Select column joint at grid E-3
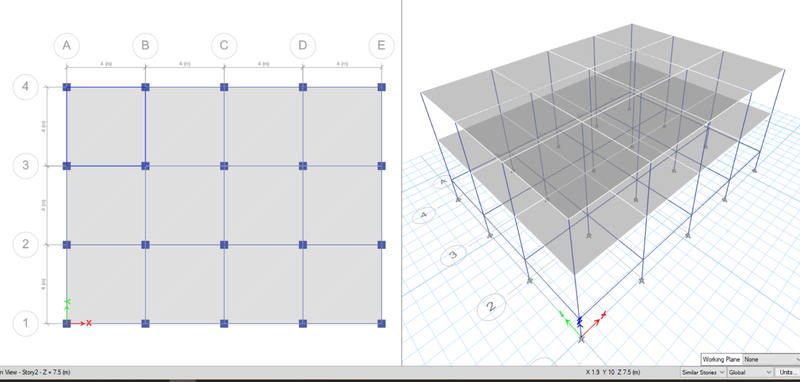Screen dimensions: 800x382 381,166
